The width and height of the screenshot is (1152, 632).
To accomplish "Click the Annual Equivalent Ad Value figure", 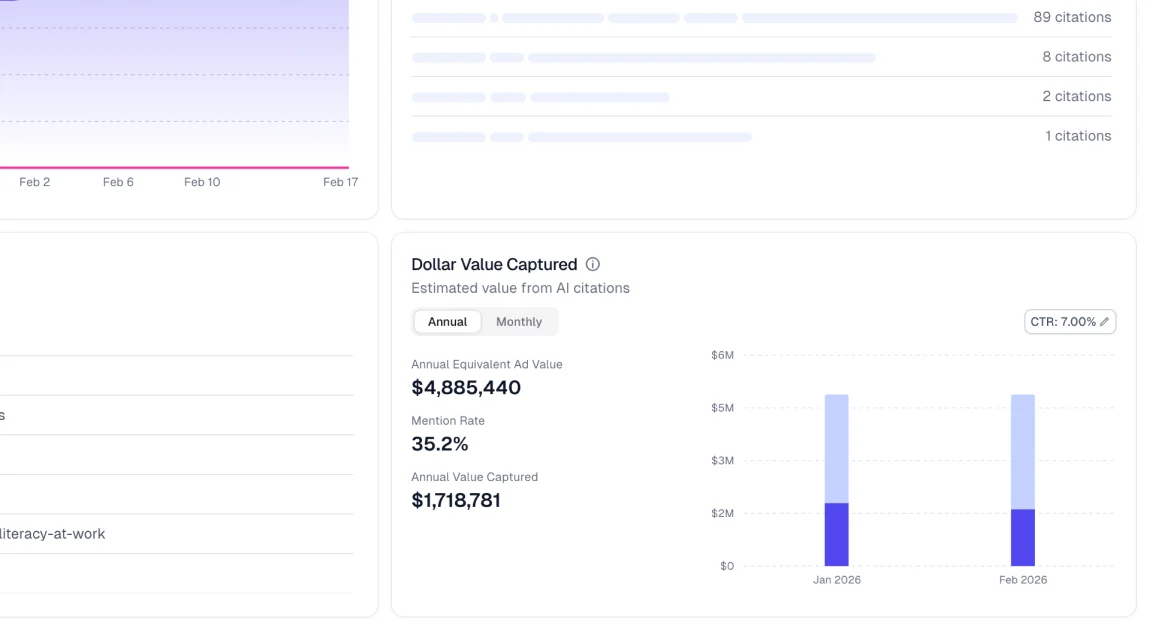I will 466,387.
